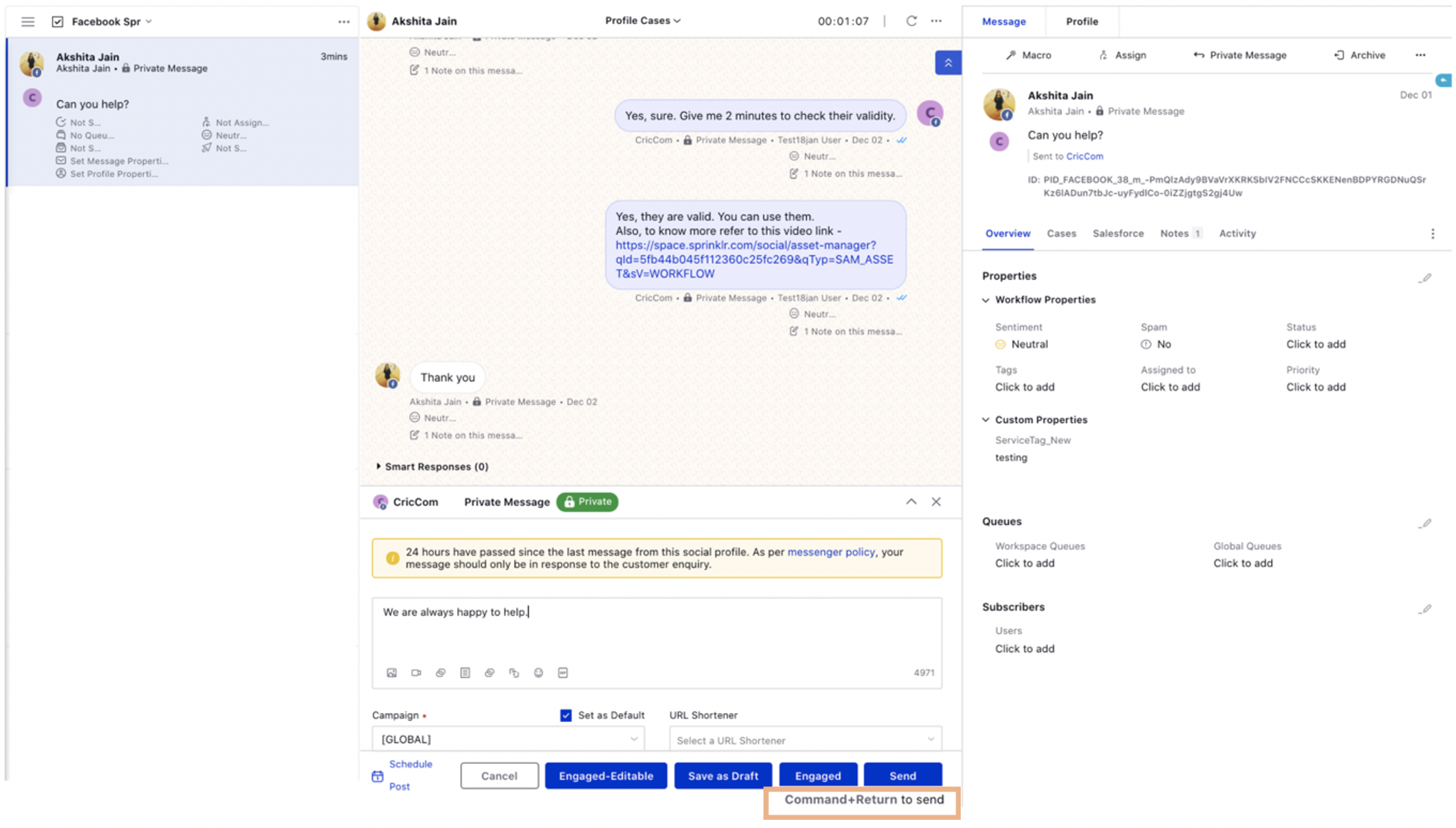
Task: Click the Engaged button
Action: tap(818, 776)
